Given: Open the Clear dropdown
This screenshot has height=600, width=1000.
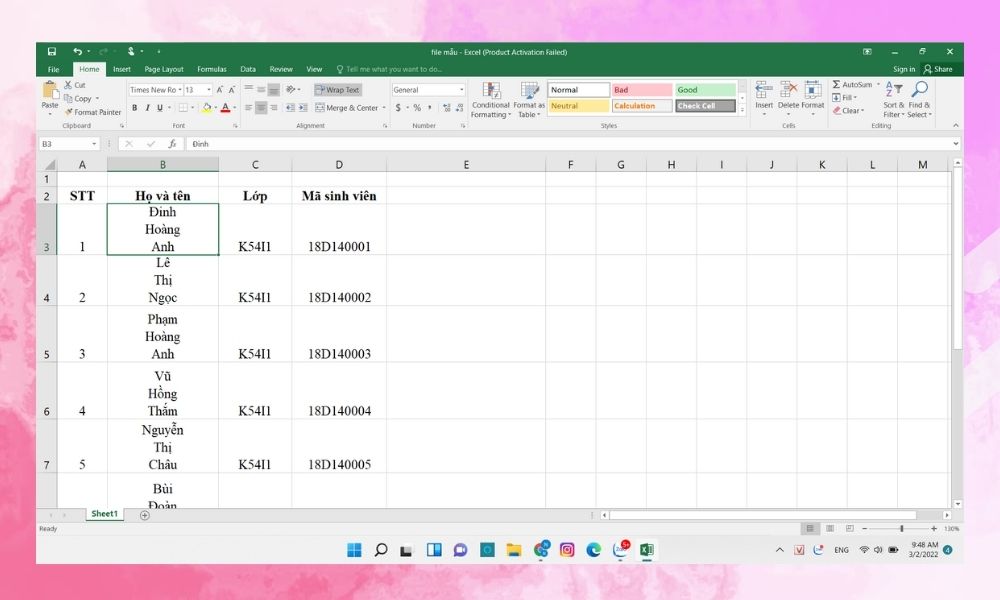Looking at the screenshot, I should coord(848,110).
